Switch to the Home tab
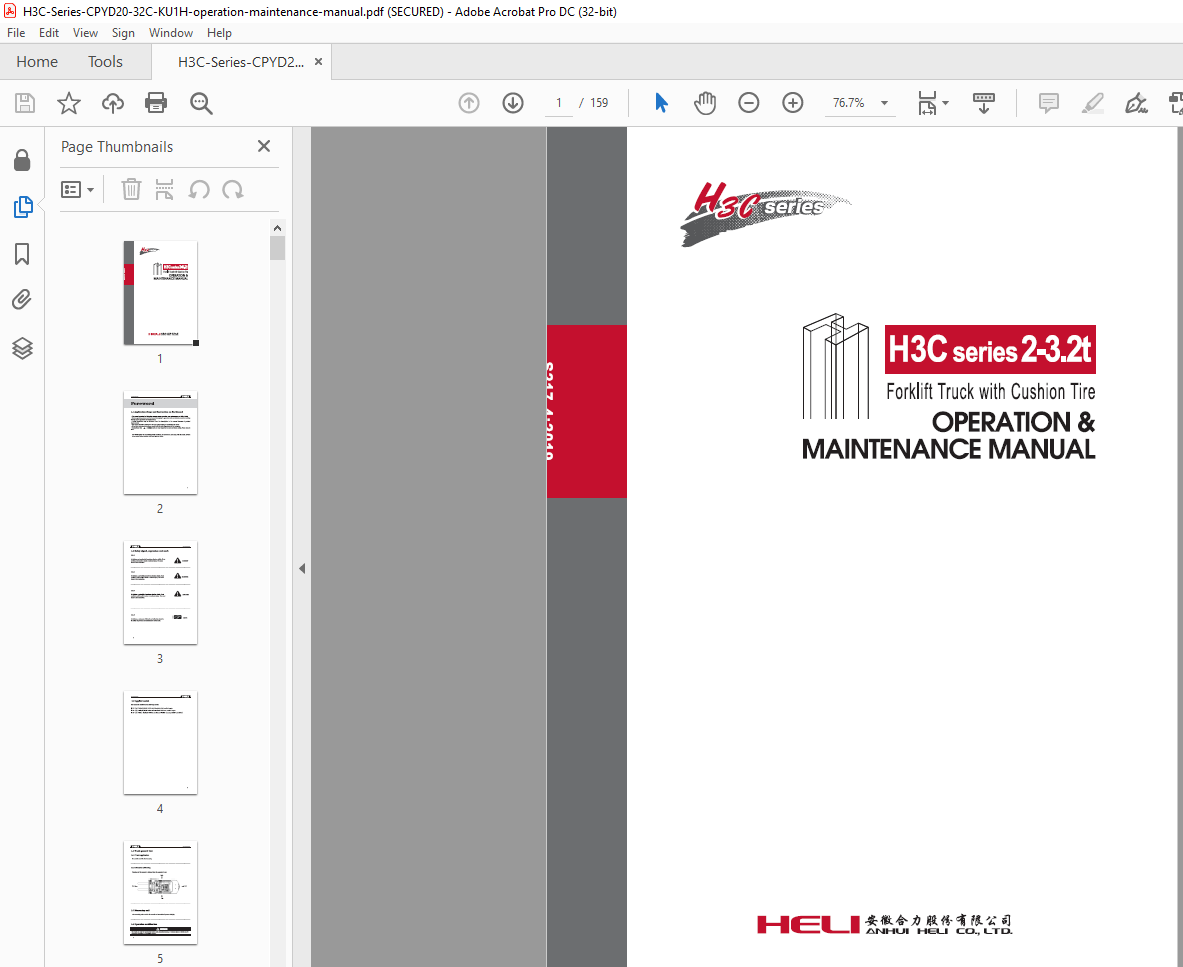The width and height of the screenshot is (1183, 967). pyautogui.click(x=37, y=62)
